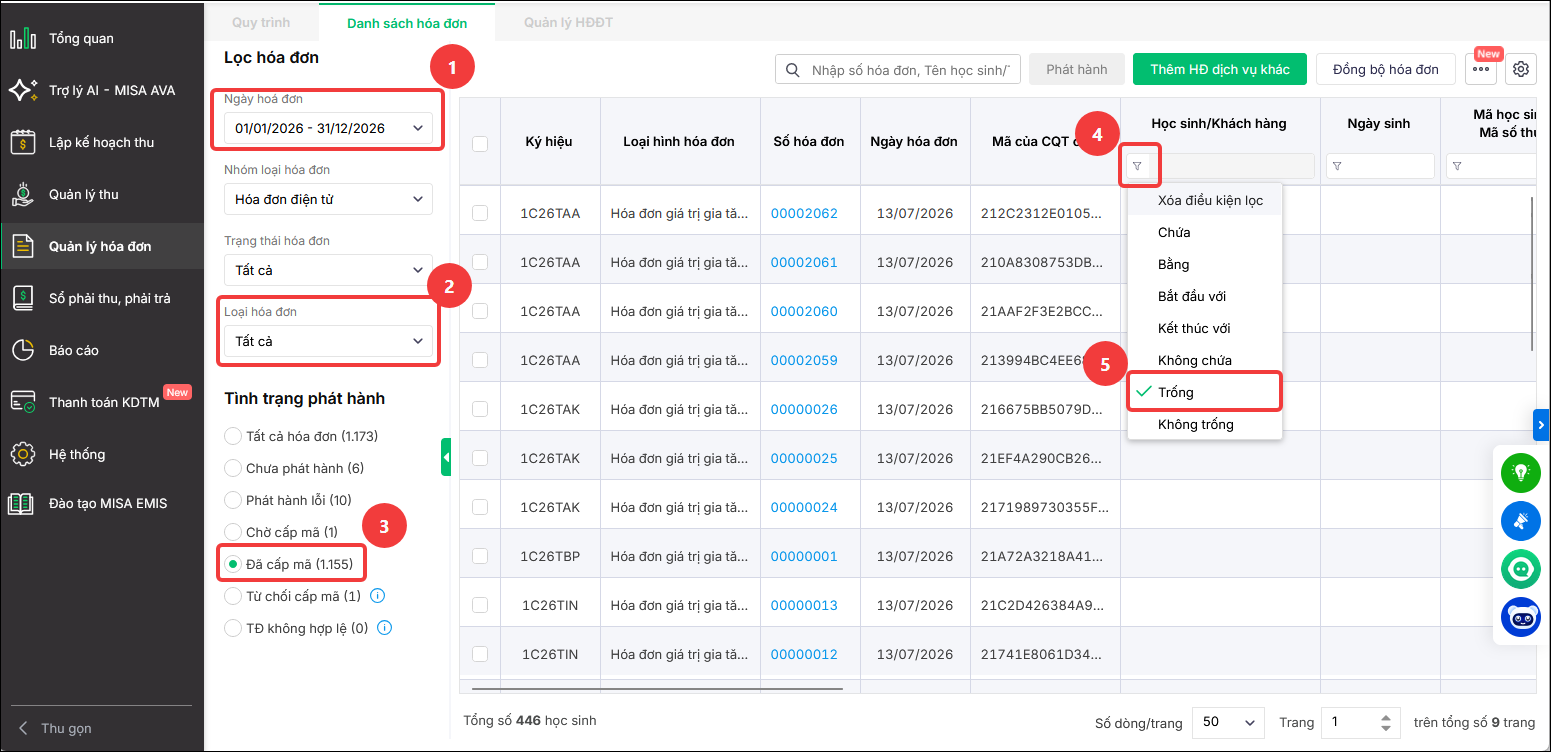Click the Phát hành button
The image size is (1551, 752).
1077,69
